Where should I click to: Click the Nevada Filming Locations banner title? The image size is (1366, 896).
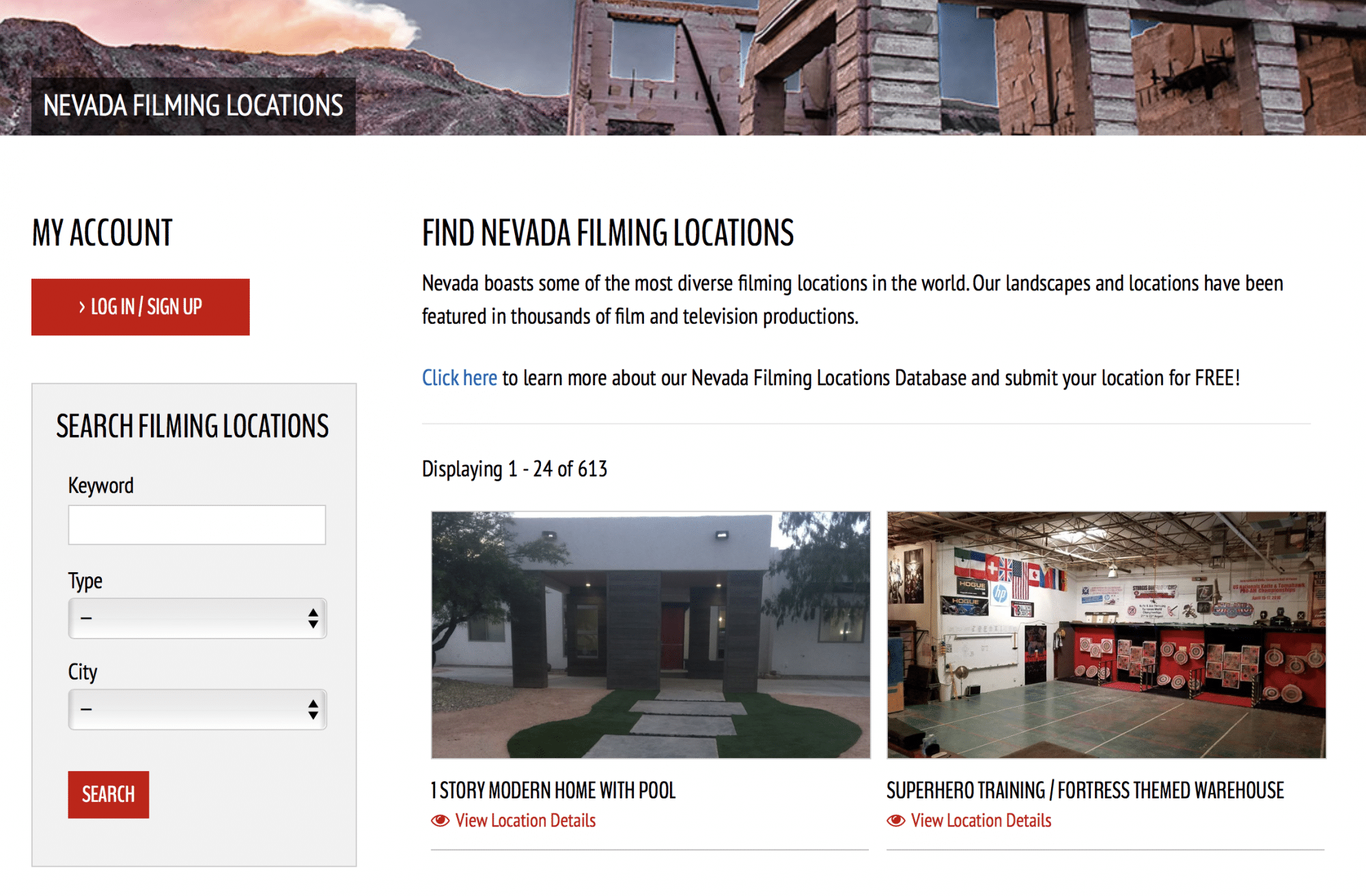coord(193,106)
